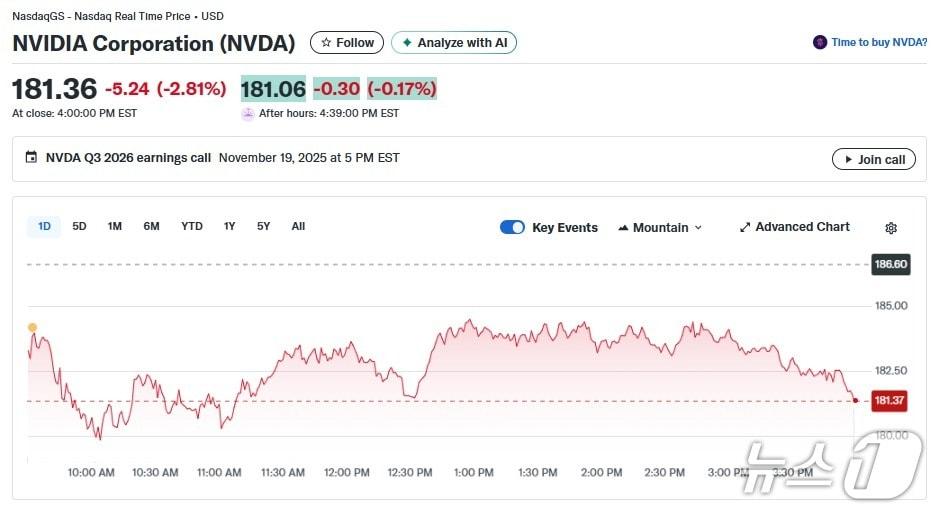Screen dimensions: 936x513
Task: Toggle the Key Events switch
Action: pos(512,227)
